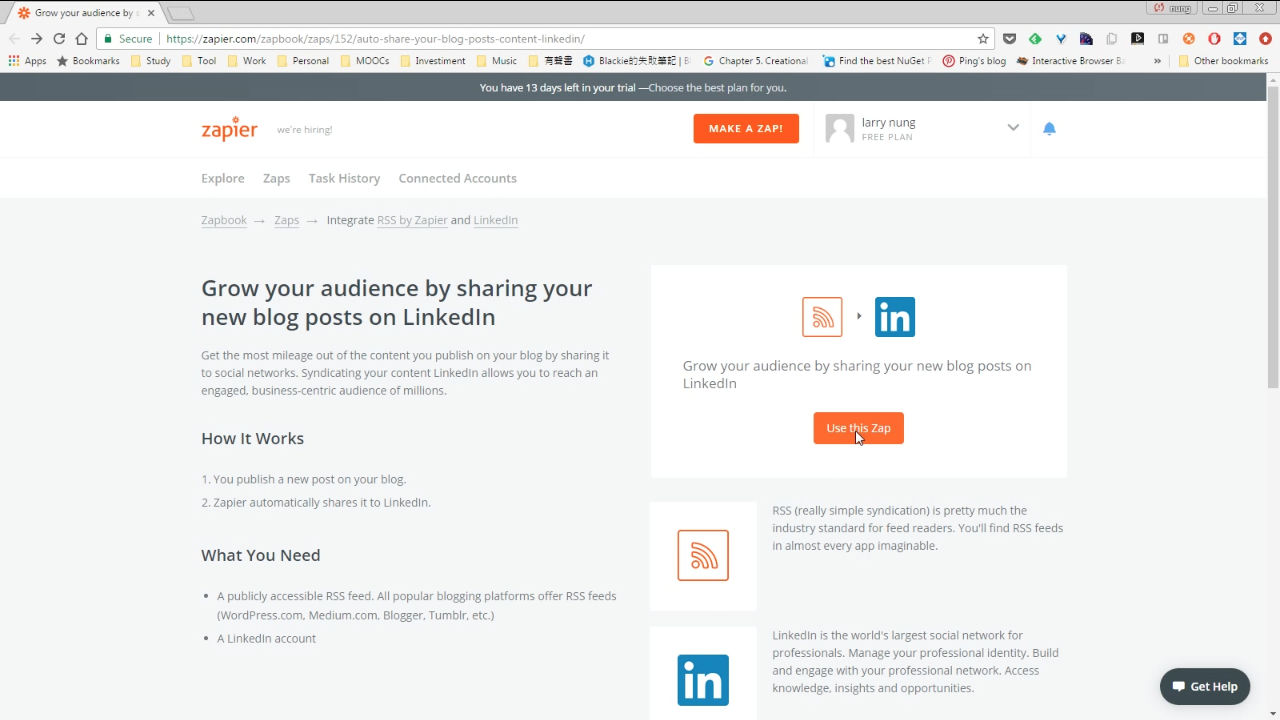
Task: Open the Pocket extension icon
Action: pyautogui.click(x=1010, y=39)
